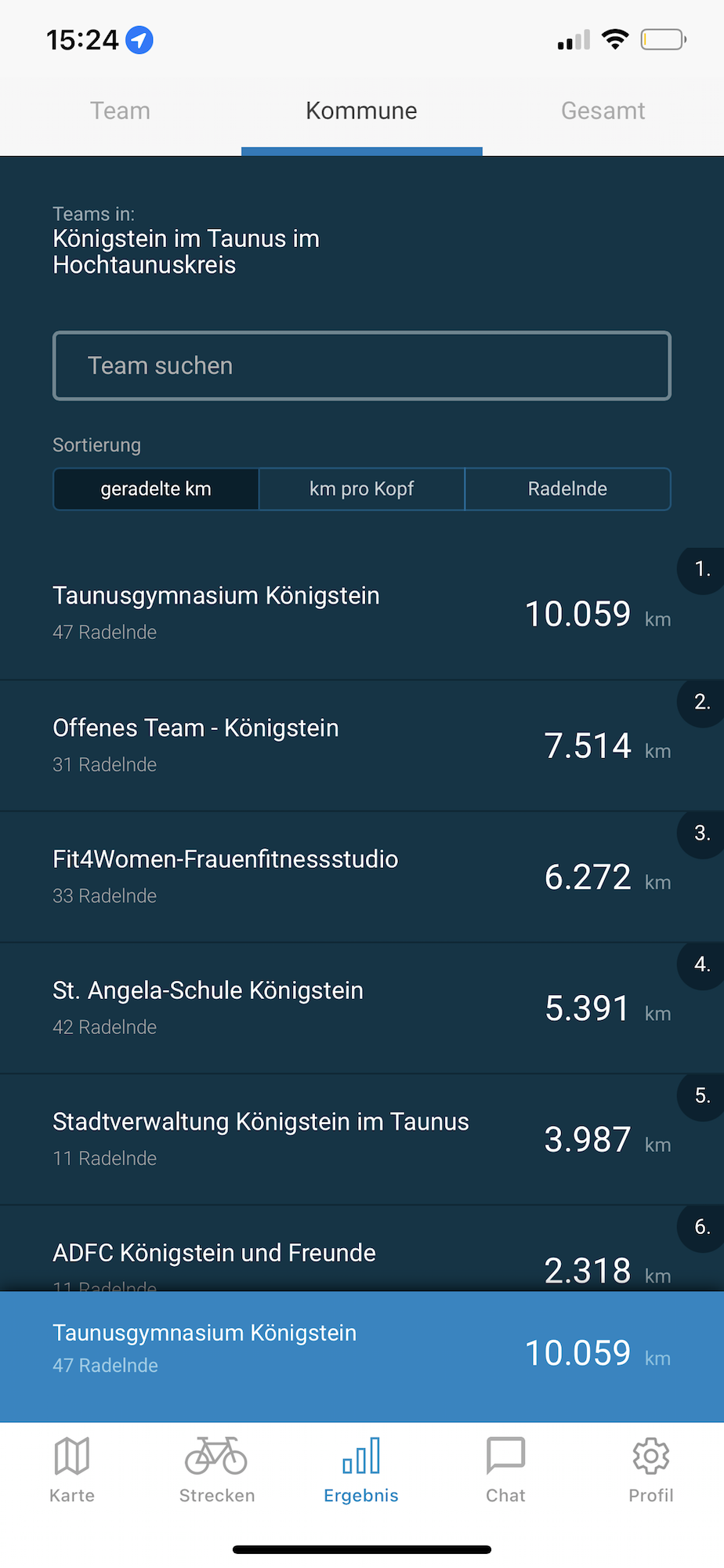724x1568 pixels.
Task: Open the Profil gear icon
Action: pyautogui.click(x=651, y=1457)
